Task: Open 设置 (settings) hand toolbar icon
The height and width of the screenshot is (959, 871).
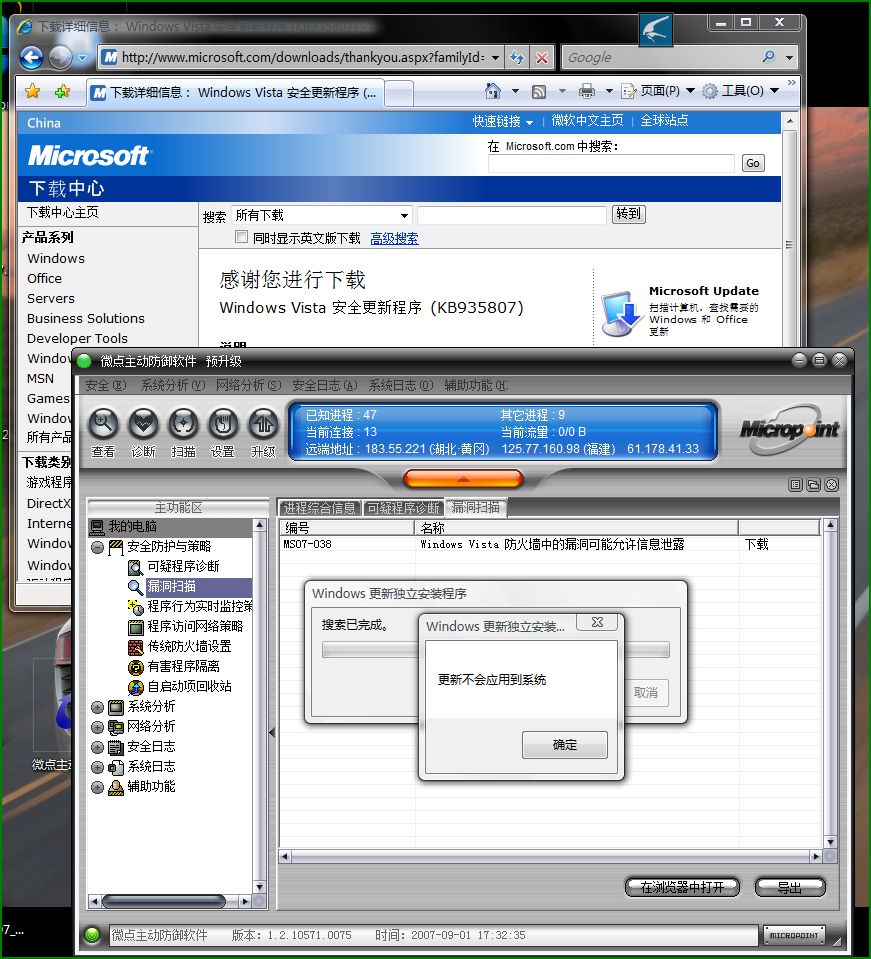Action: (x=223, y=423)
